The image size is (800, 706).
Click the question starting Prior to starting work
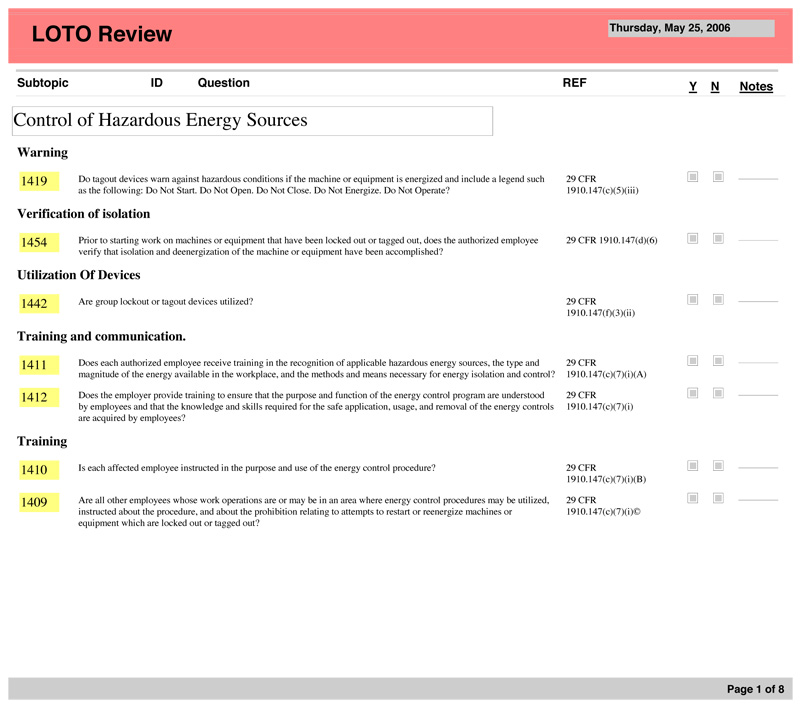308,246
